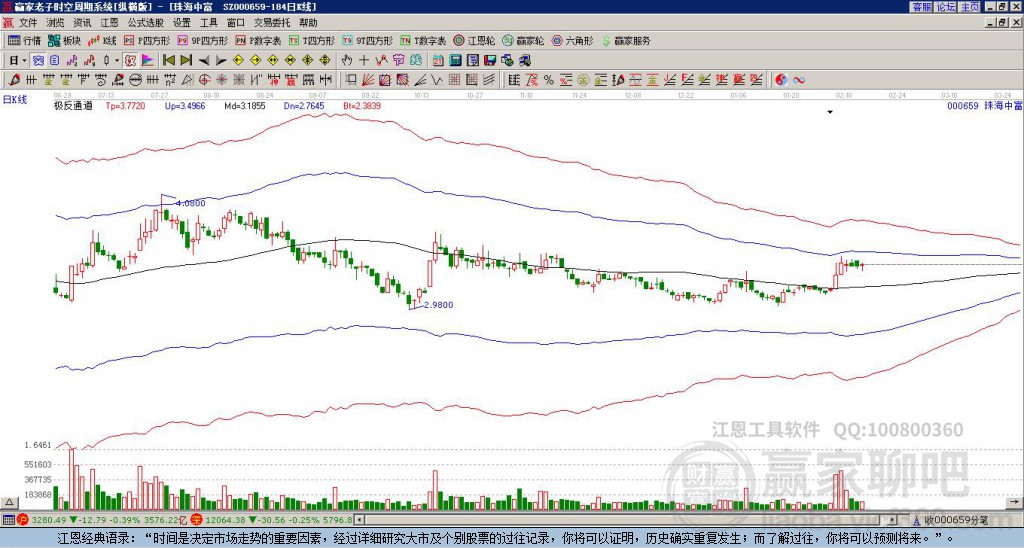Click the small black triangle above chart

coord(829,113)
